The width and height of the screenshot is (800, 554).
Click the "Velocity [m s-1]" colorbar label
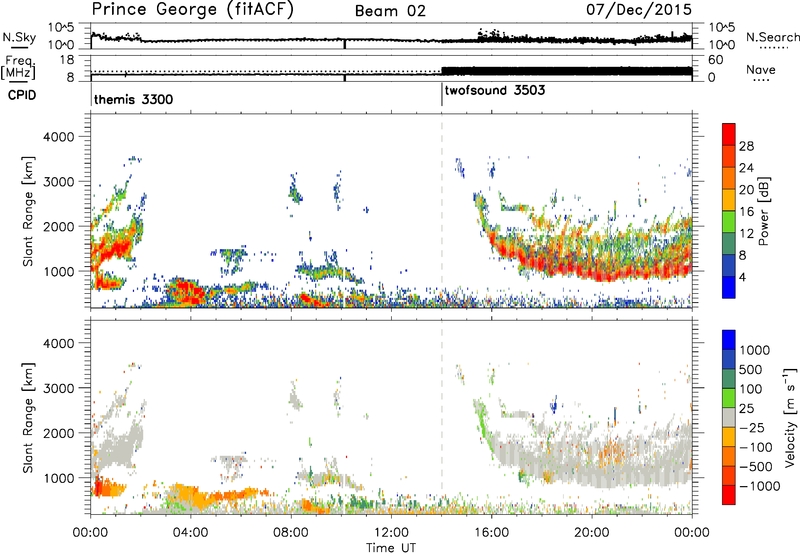790,417
